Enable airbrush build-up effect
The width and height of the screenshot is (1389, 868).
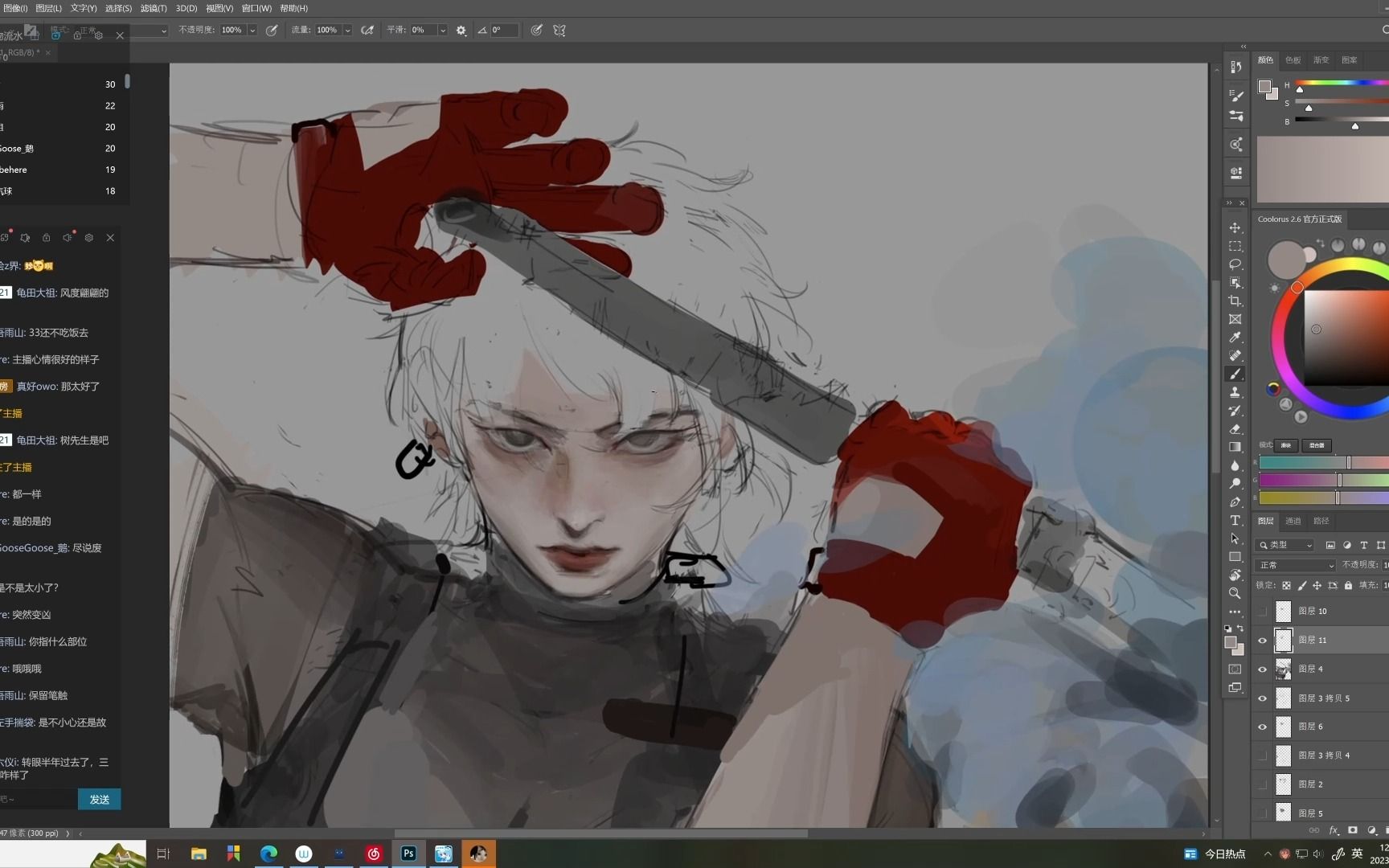[x=367, y=31]
